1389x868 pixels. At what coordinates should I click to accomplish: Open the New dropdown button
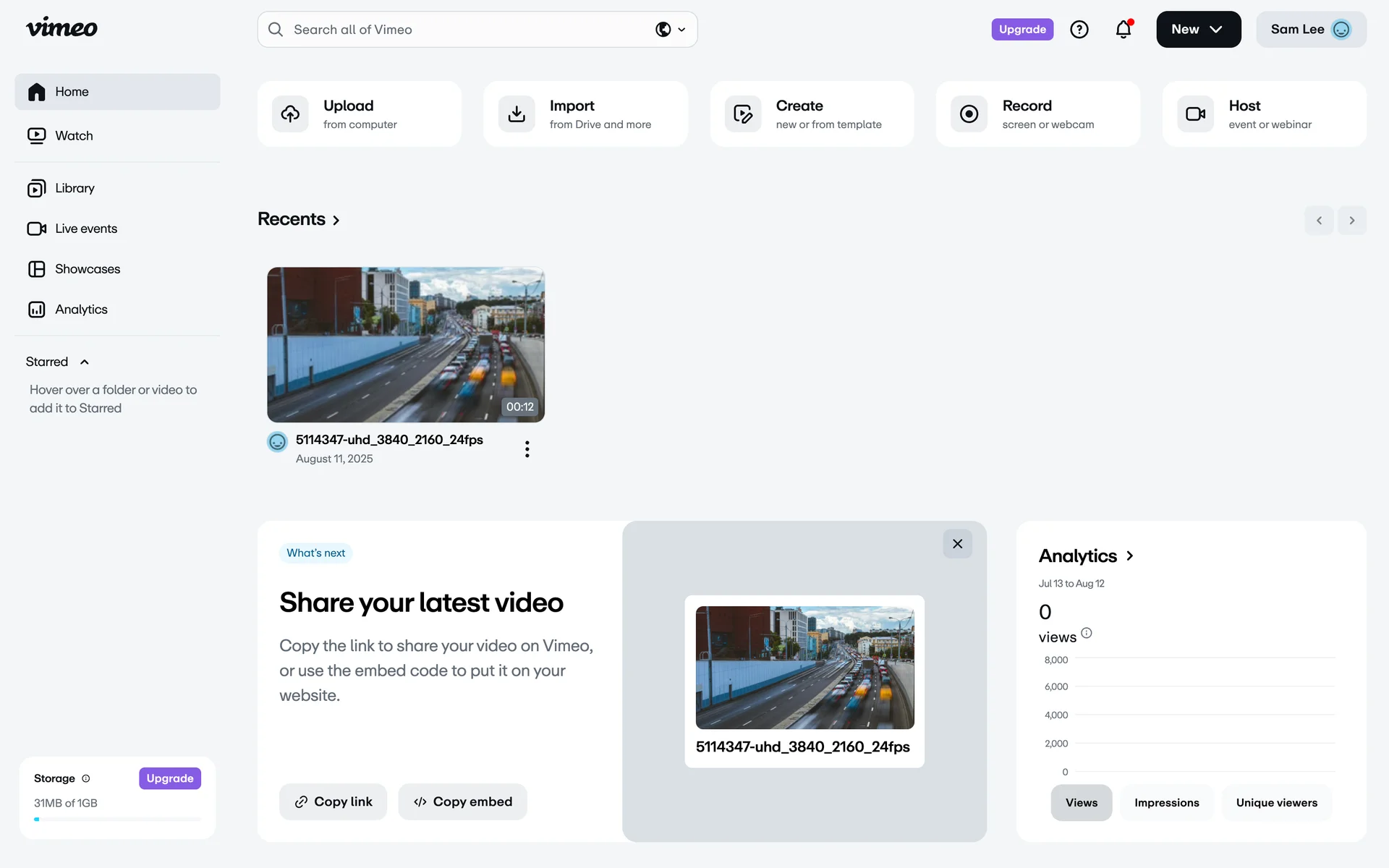1198,30
